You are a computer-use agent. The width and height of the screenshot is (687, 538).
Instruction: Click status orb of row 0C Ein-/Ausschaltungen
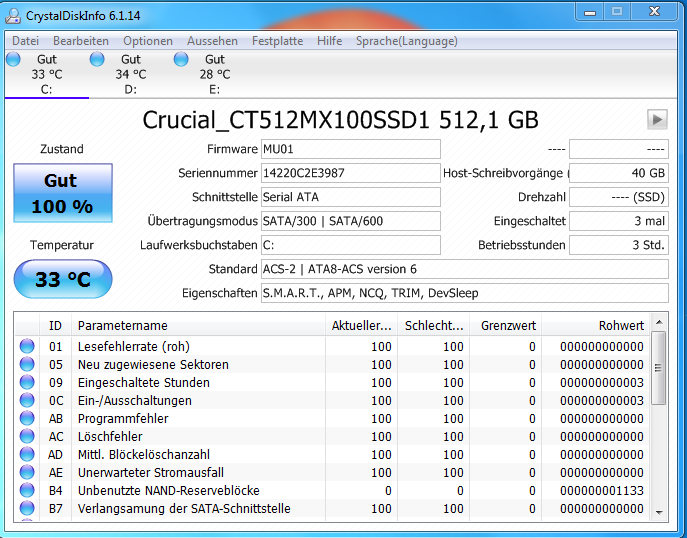pos(27,400)
